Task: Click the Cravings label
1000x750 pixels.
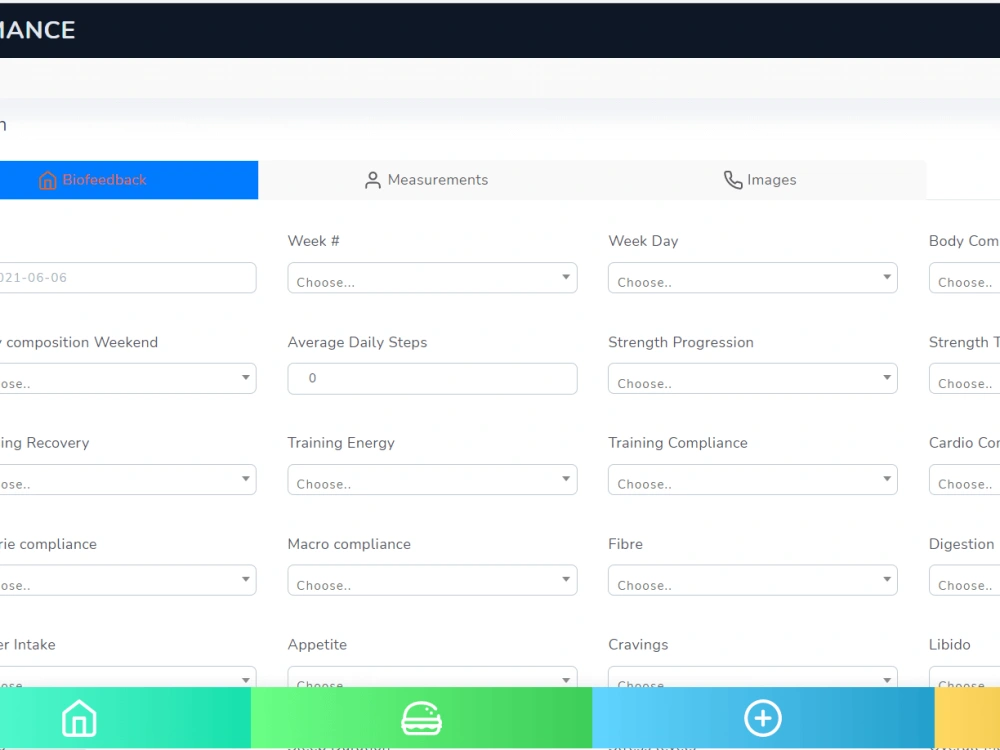Action: point(638,645)
